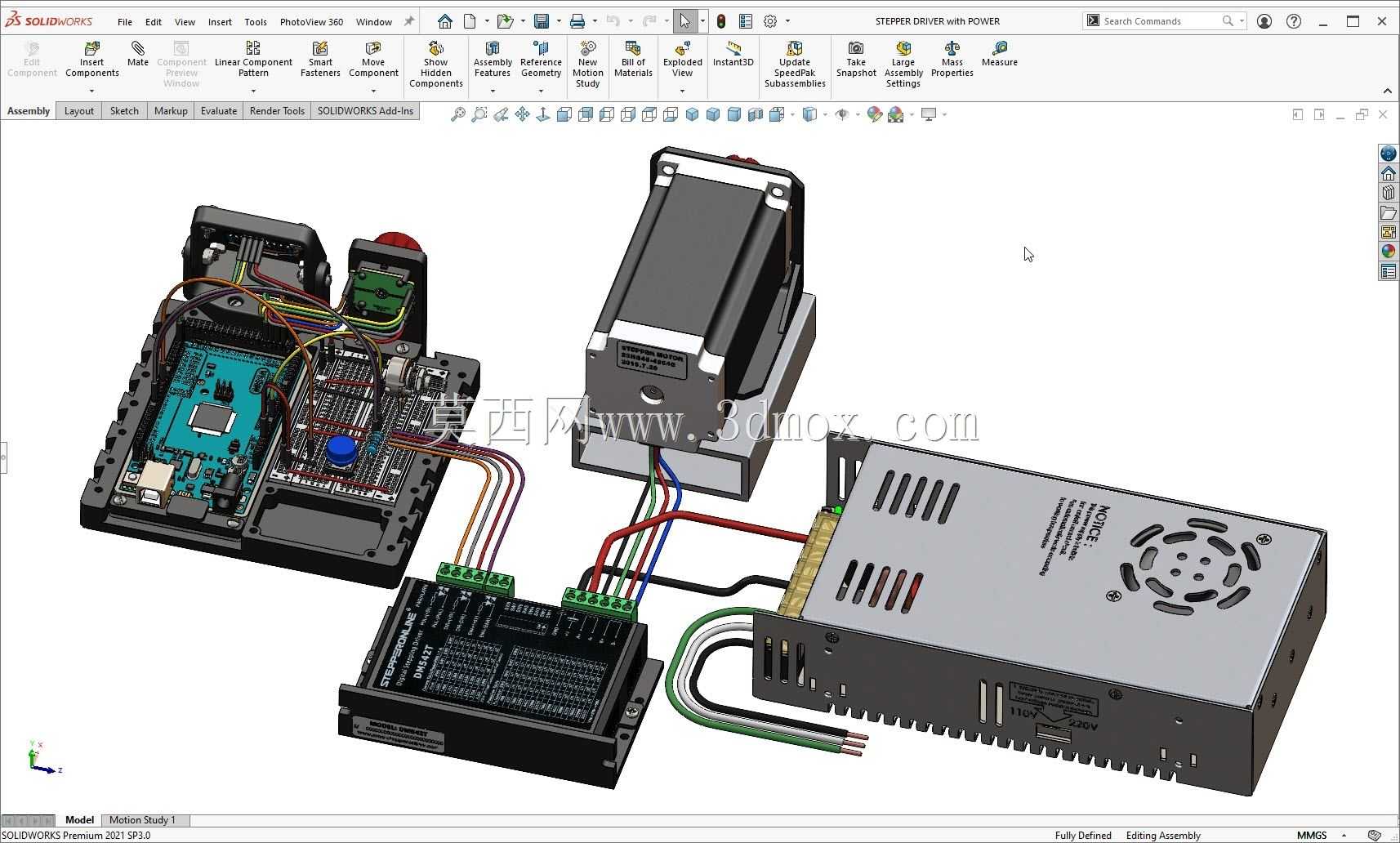Click the Save icon
Image resolution: width=1400 pixels, height=843 pixels.
point(542,21)
